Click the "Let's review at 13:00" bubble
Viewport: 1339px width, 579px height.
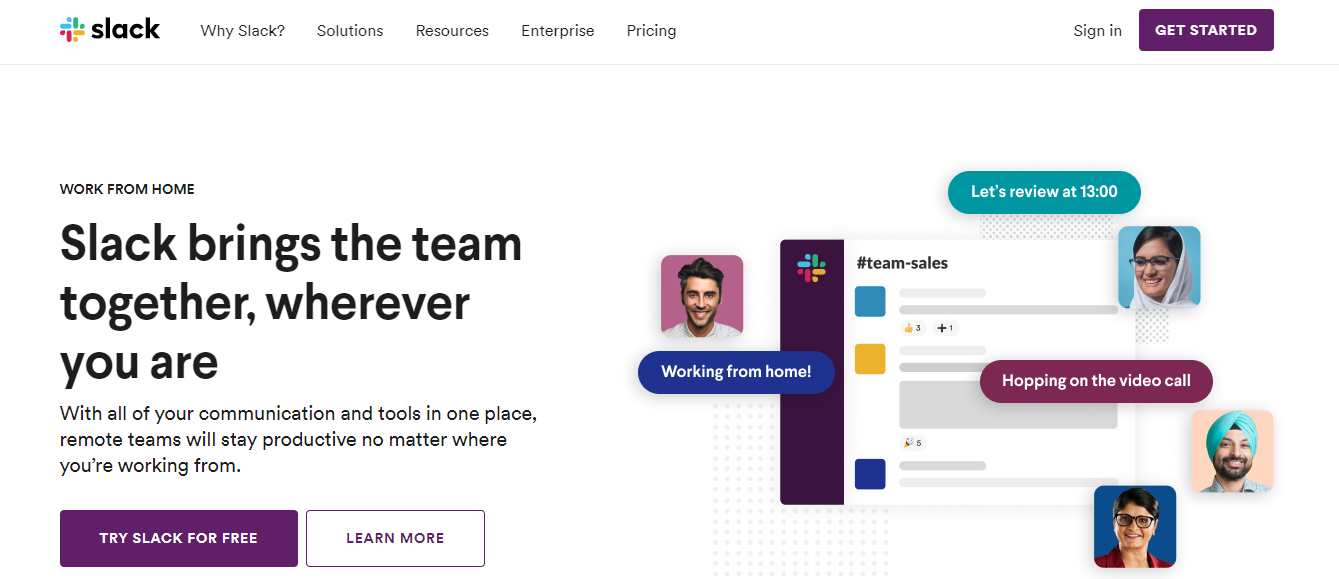click(1044, 192)
